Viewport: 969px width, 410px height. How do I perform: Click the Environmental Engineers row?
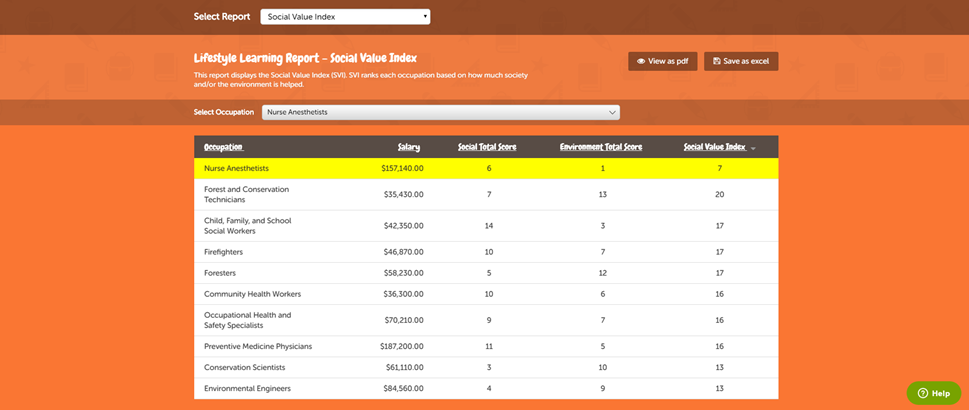click(486, 388)
